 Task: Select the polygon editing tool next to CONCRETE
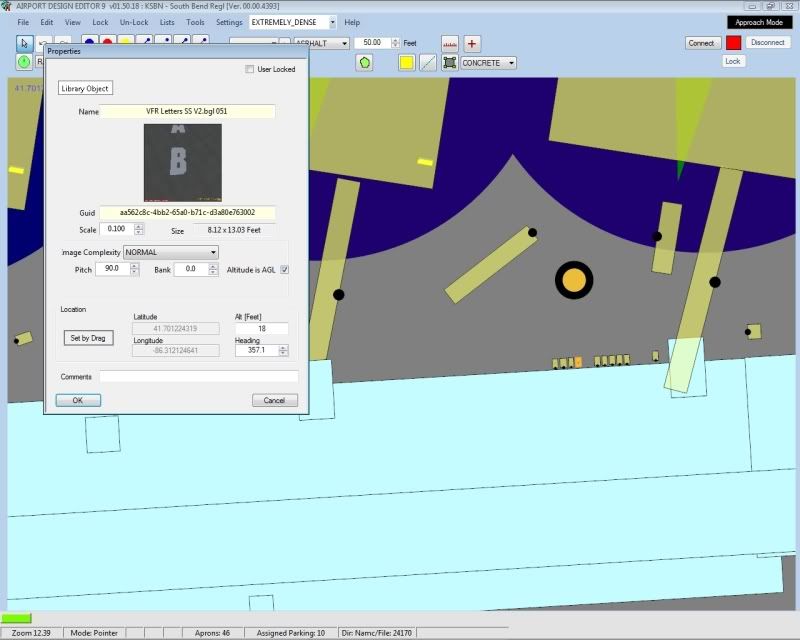pos(452,62)
